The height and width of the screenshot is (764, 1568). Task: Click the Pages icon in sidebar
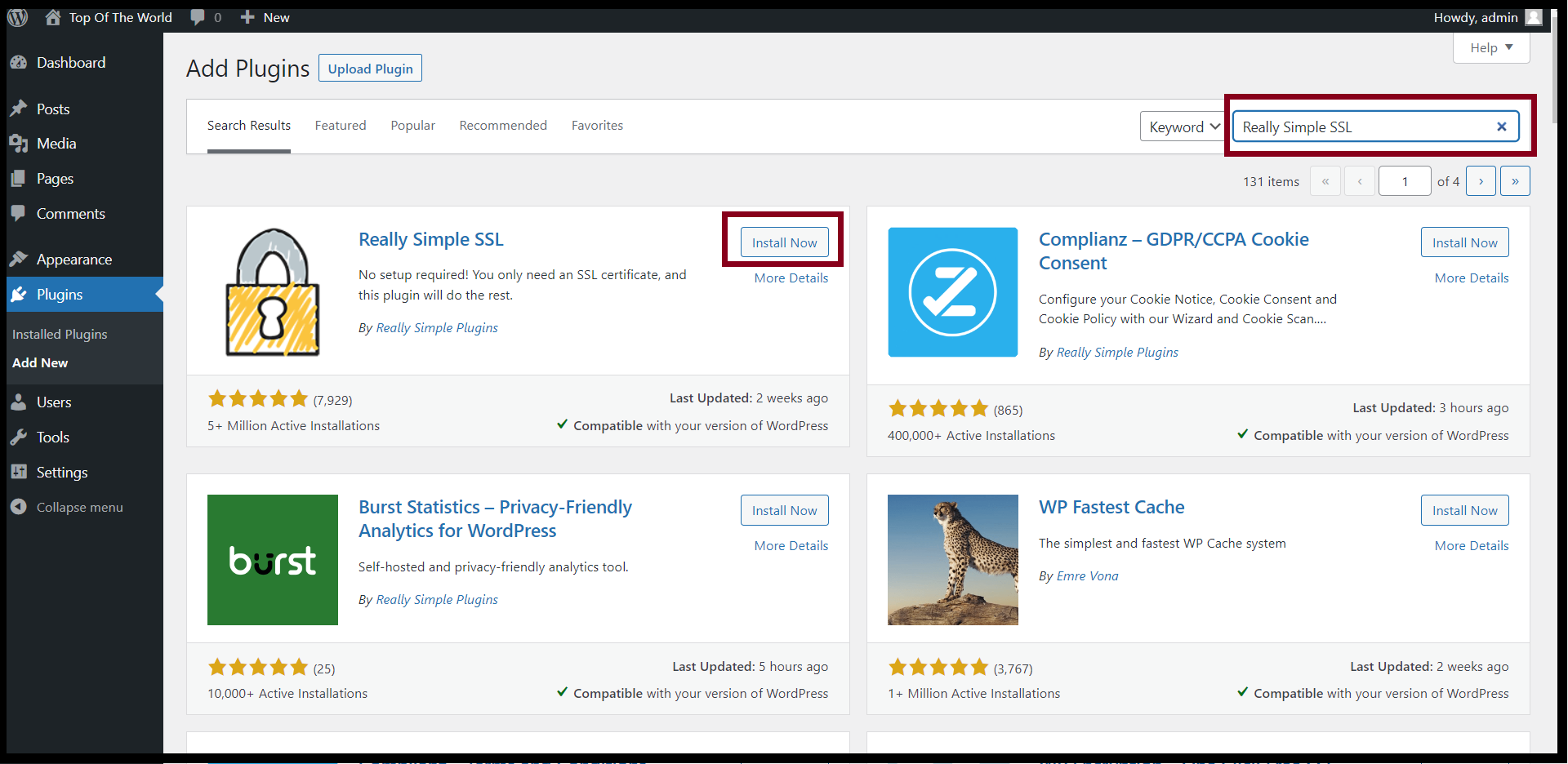point(19,179)
